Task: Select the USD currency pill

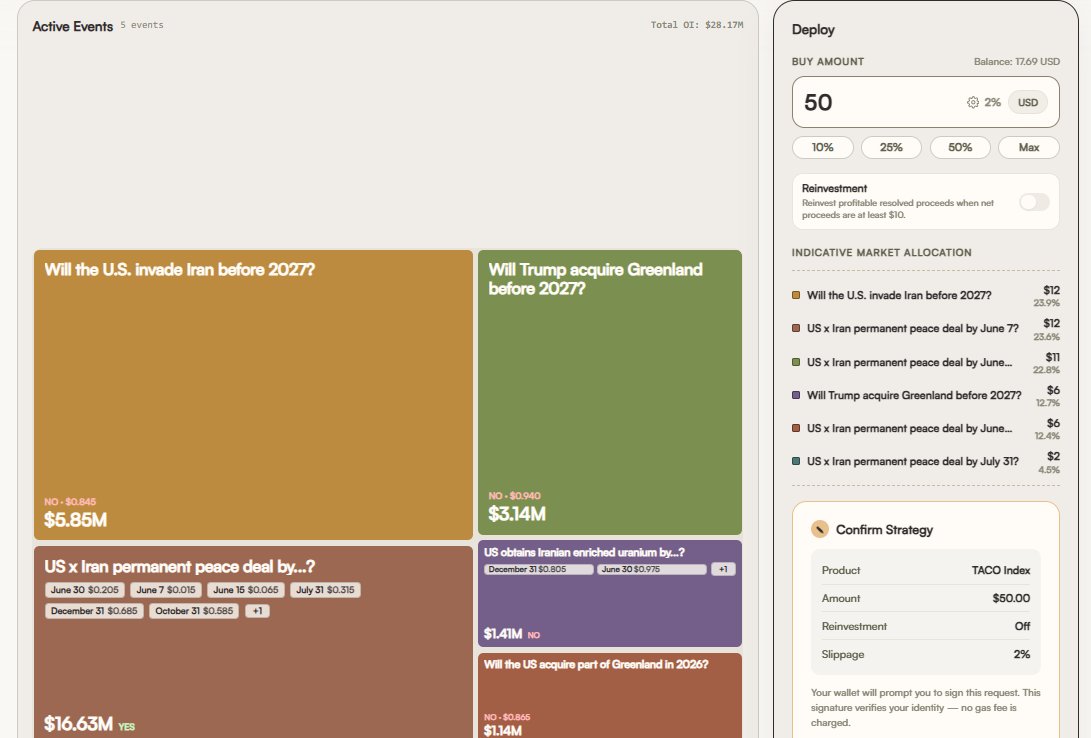Action: [1028, 102]
